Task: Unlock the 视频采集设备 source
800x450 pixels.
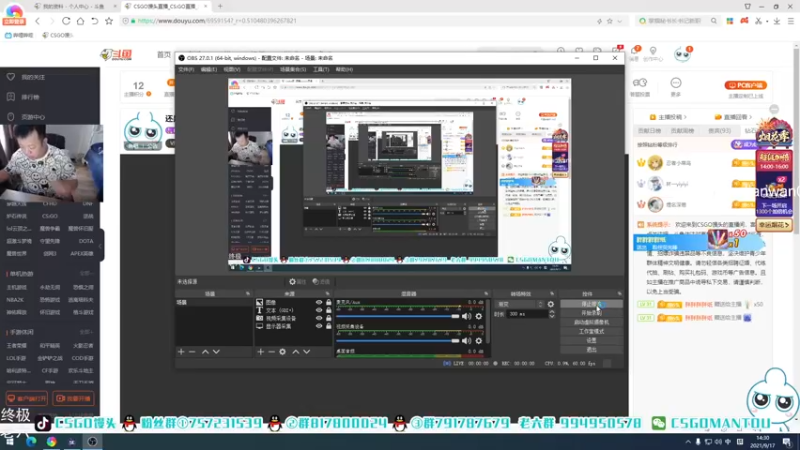Action: pos(329,318)
